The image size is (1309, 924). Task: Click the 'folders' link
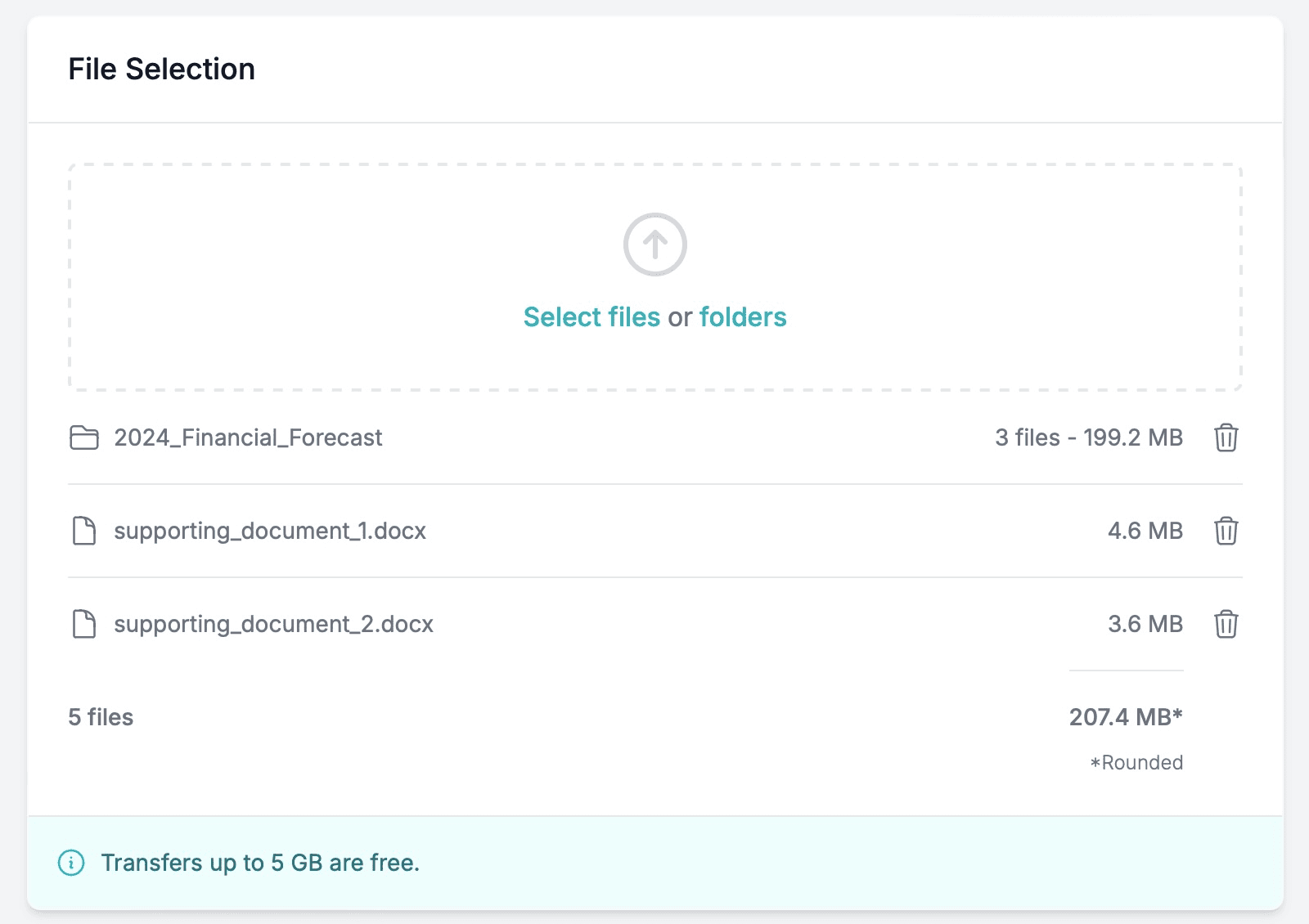pyautogui.click(x=743, y=316)
